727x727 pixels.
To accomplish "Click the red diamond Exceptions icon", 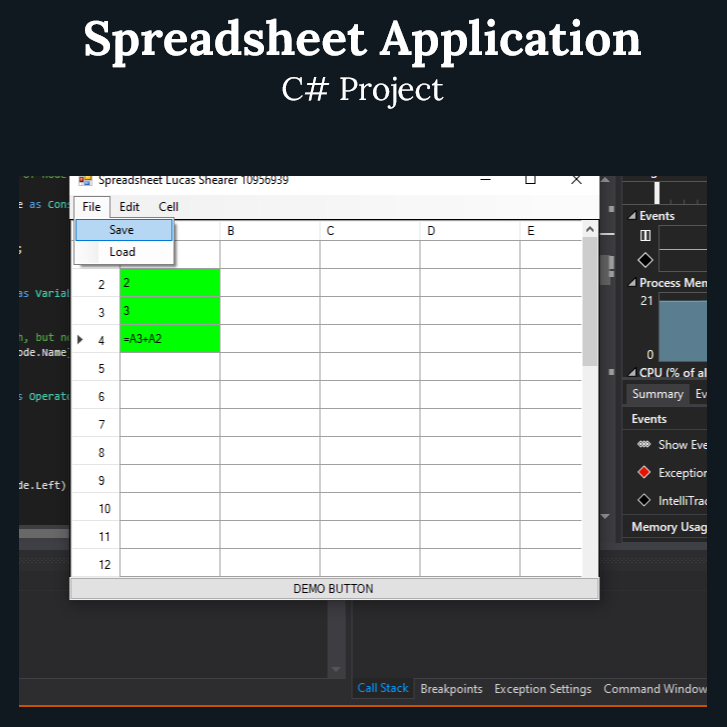I will pos(644,472).
